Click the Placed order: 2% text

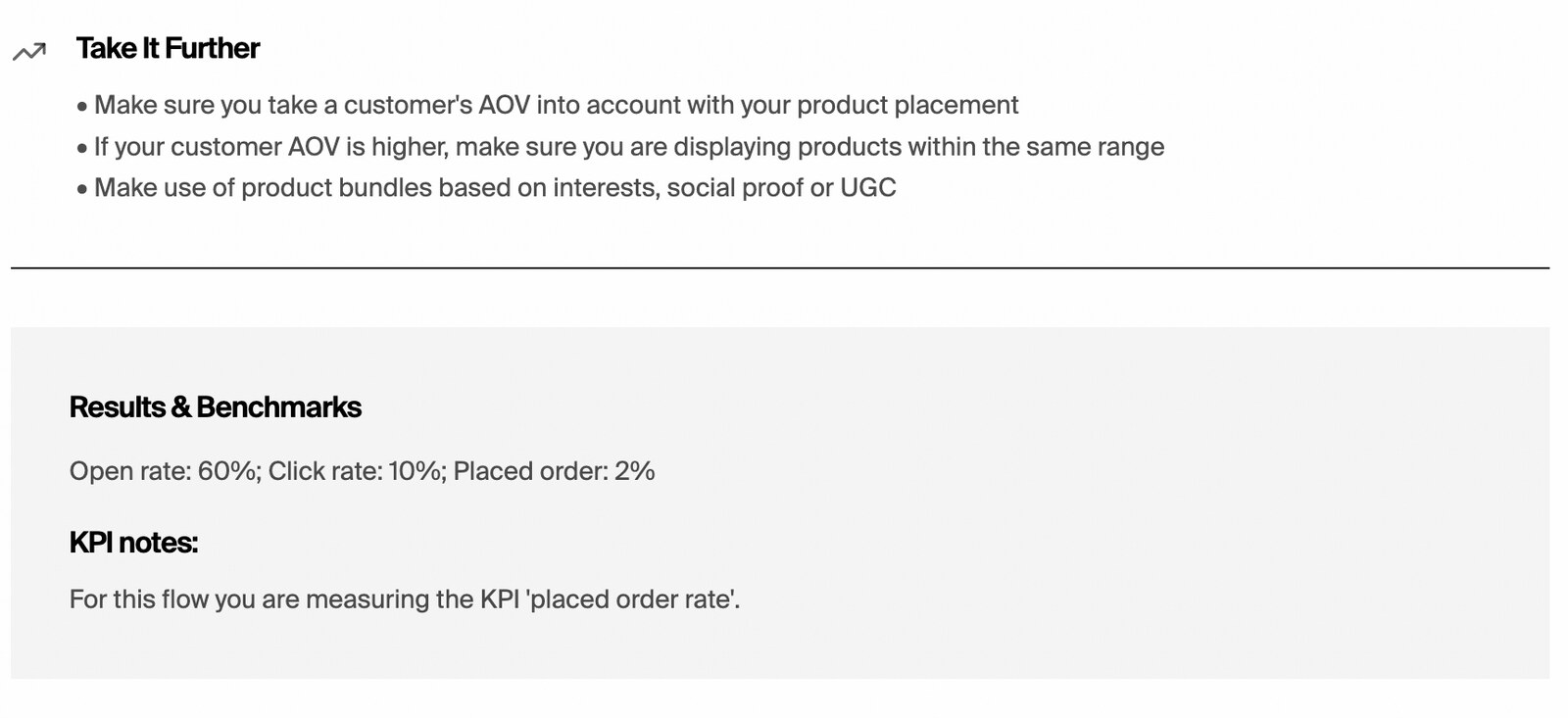click(554, 471)
